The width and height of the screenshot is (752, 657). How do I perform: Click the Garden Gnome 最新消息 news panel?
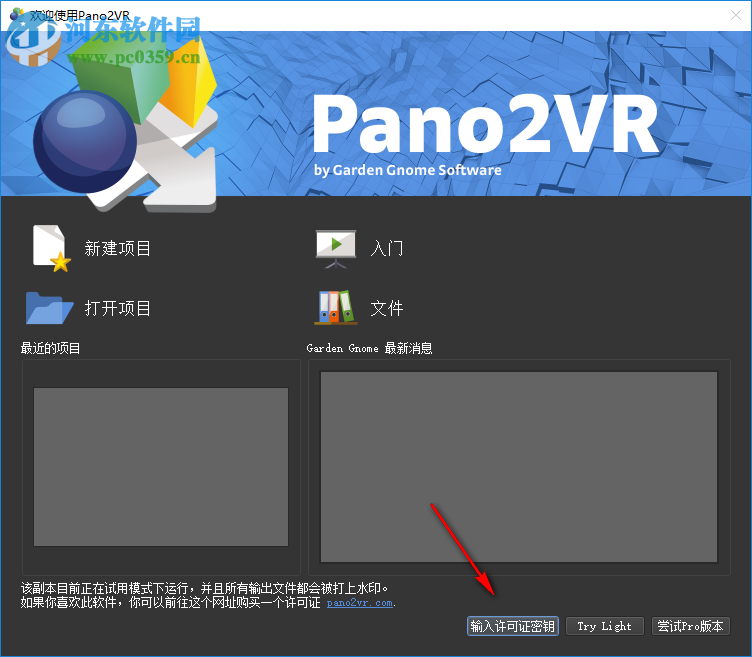pyautogui.click(x=519, y=467)
